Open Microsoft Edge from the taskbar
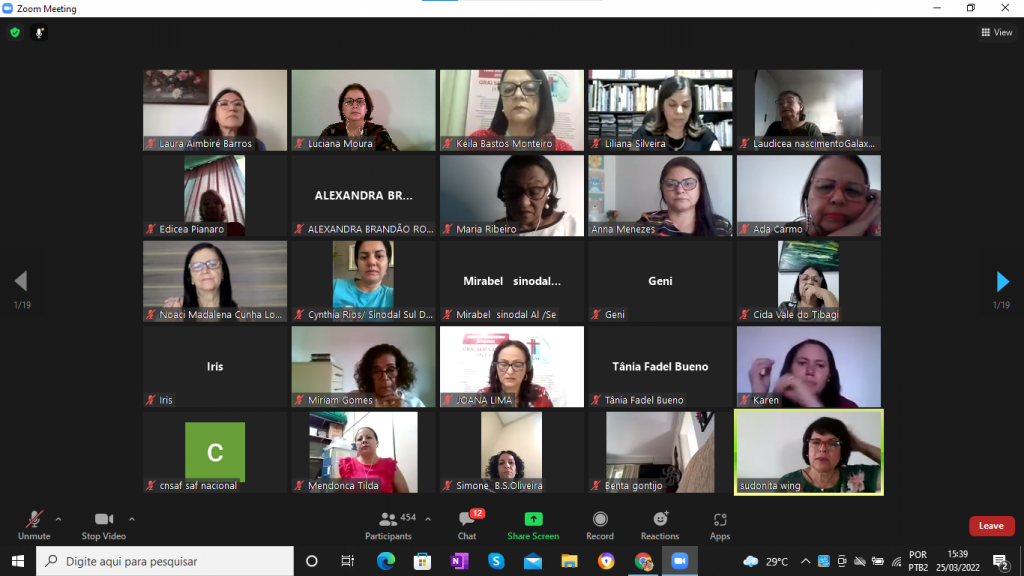This screenshot has width=1024, height=576. (x=385, y=561)
